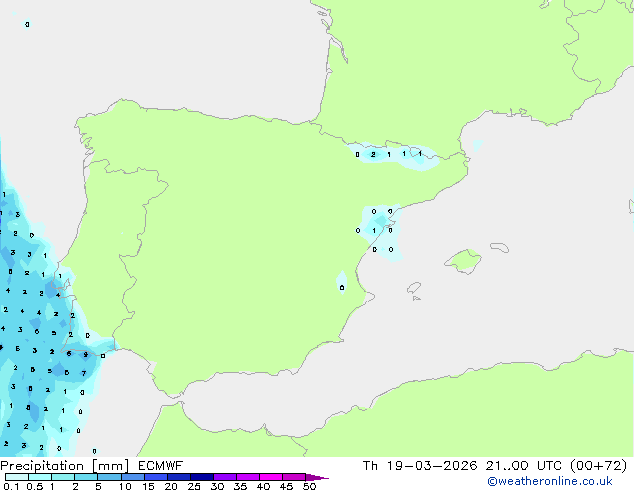Click the 0.1–0.5 mm legend swatch
The image size is (634, 490).
click(x=17, y=477)
